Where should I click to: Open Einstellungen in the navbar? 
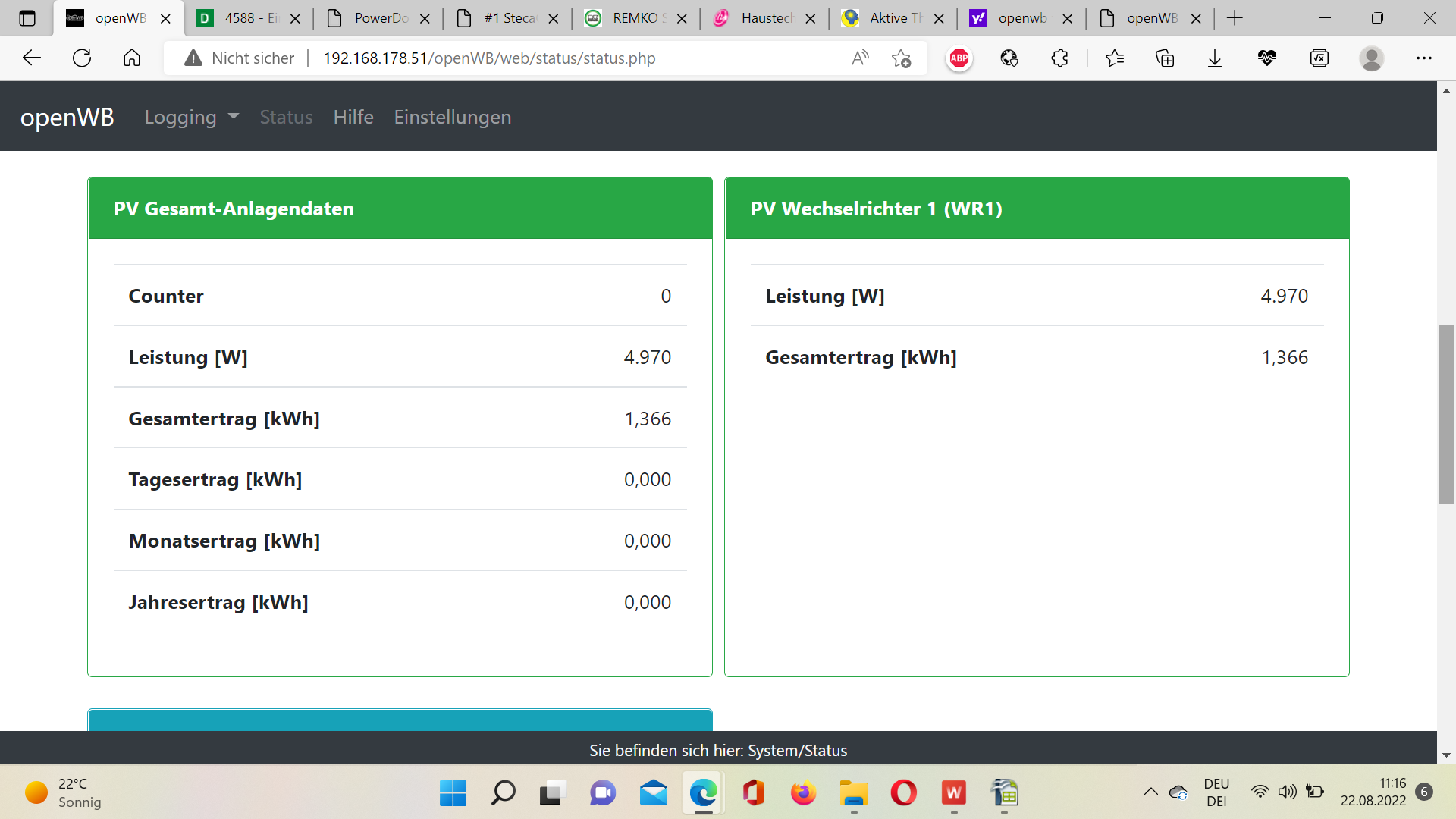coord(452,117)
